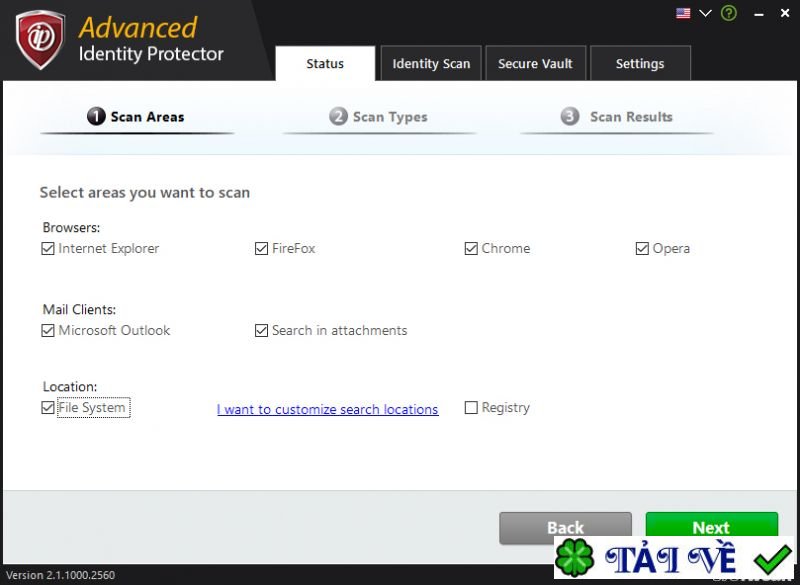Close the Identity Protector window

pos(785,13)
